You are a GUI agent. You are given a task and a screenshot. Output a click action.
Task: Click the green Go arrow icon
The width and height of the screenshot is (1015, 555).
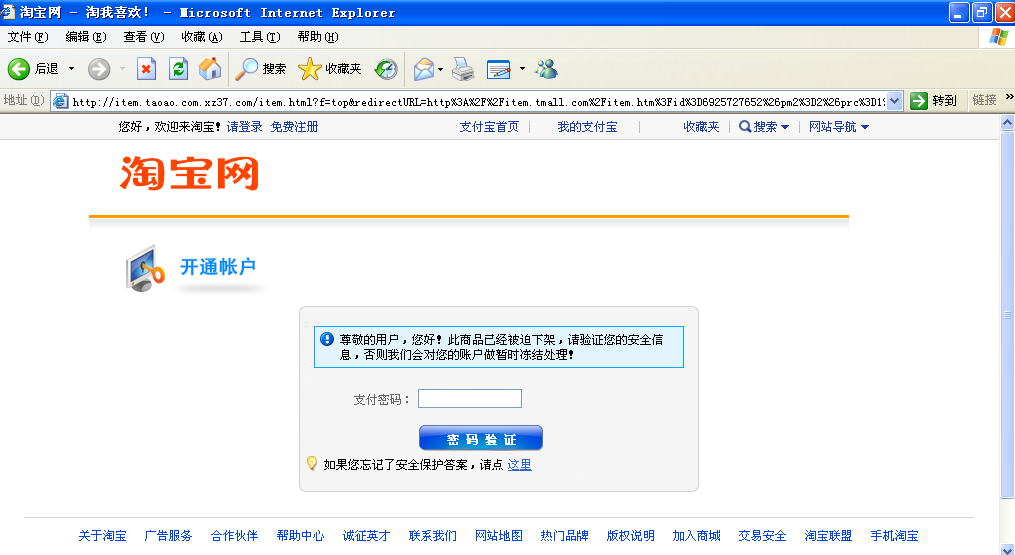tap(919, 101)
